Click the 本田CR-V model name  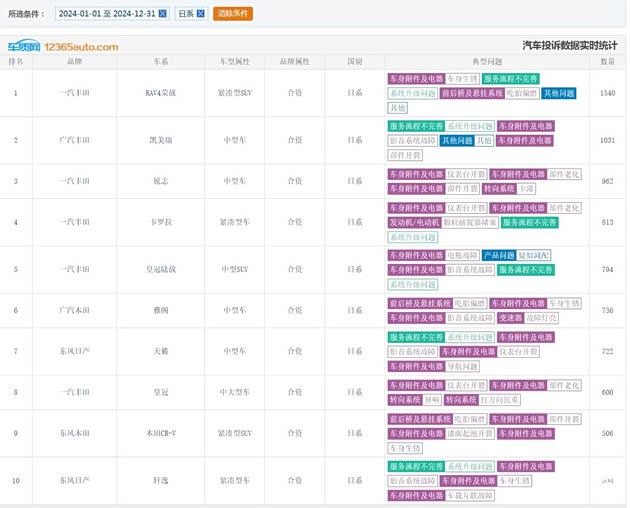point(161,433)
